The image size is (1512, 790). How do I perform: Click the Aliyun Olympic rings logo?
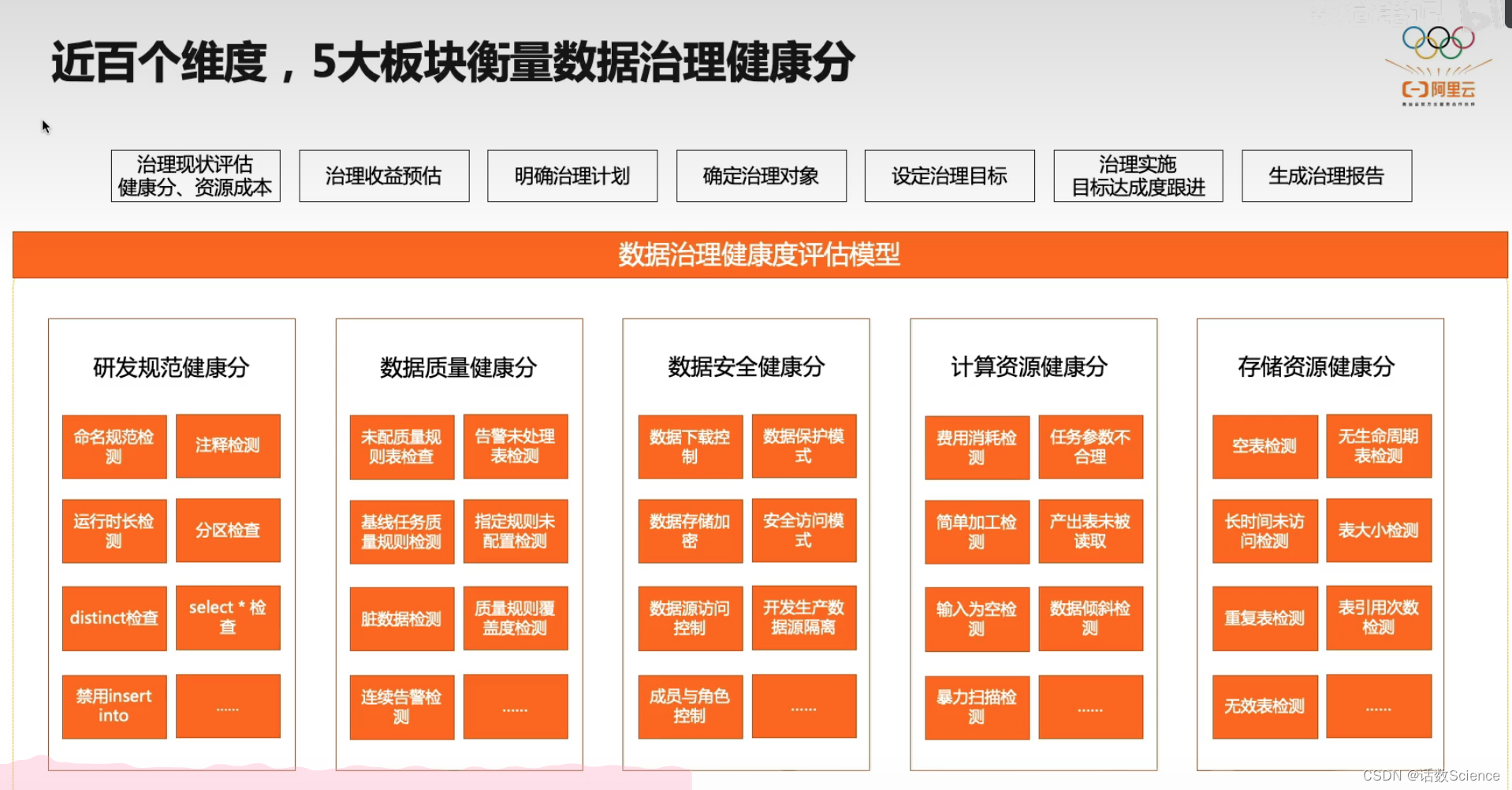[x=1438, y=65]
